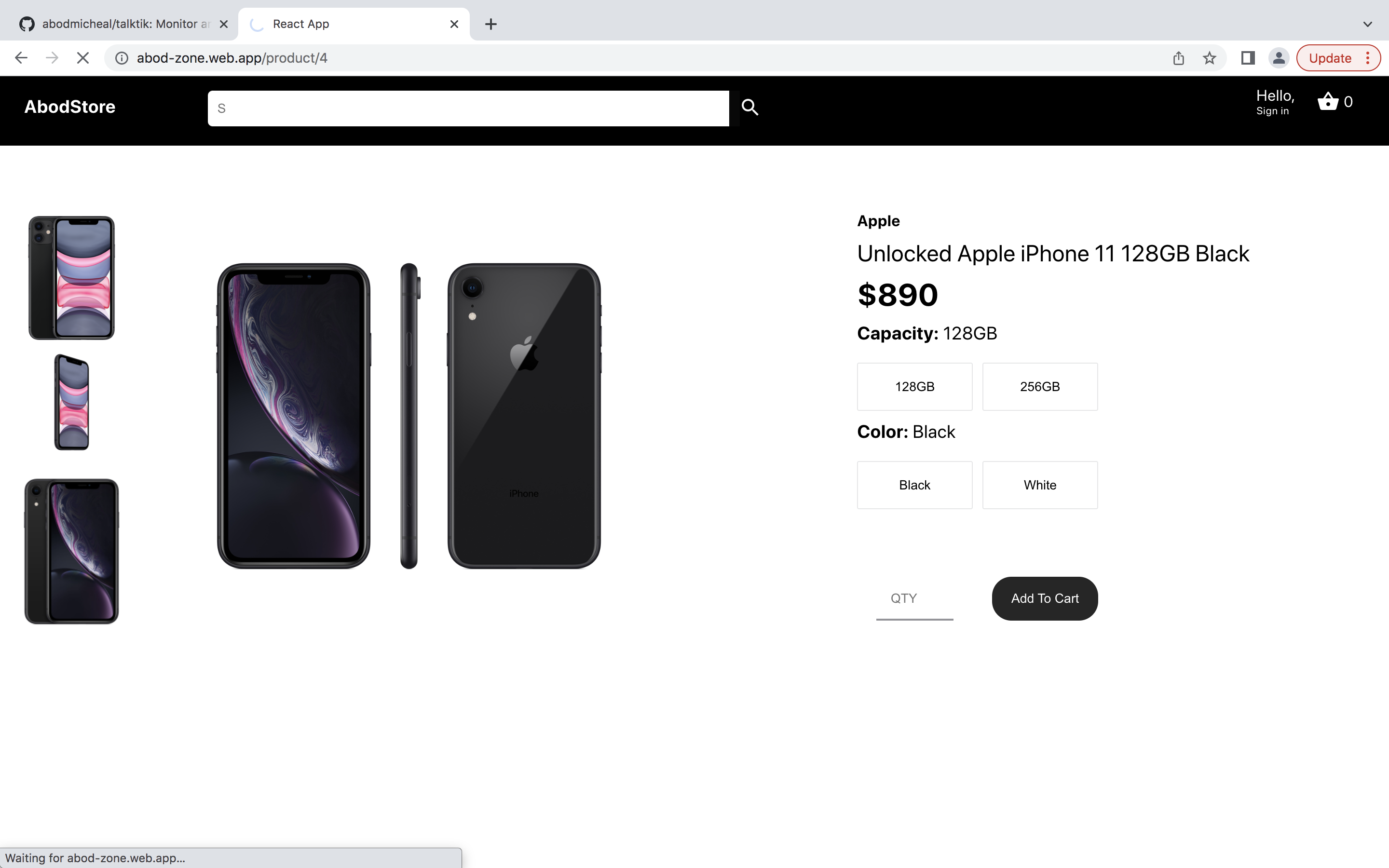The height and width of the screenshot is (868, 1389).
Task: Focus the QTY input field
Action: pyautogui.click(x=914, y=598)
